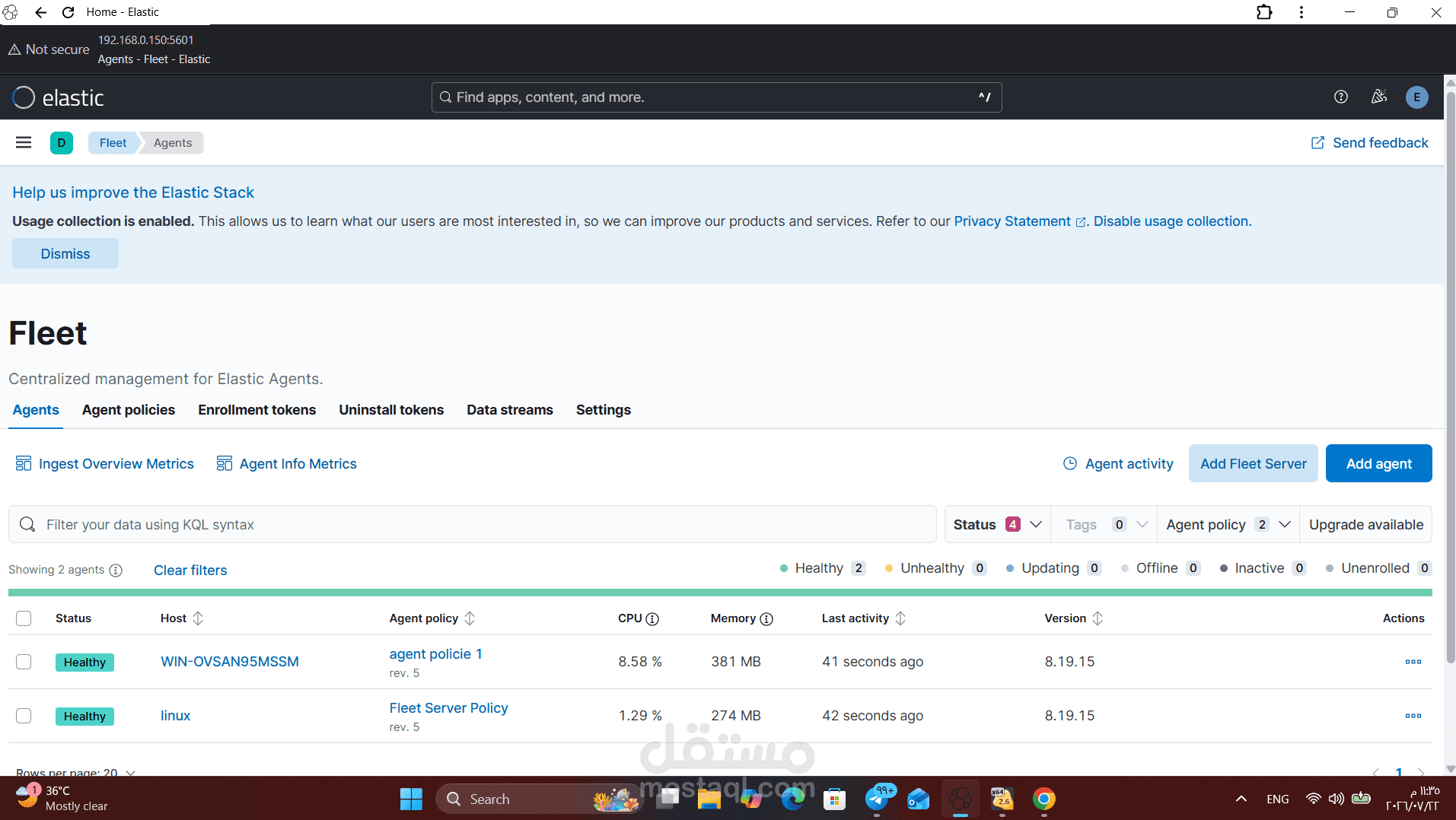This screenshot has height=820, width=1456.
Task: Open the agent policie 1 link
Action: pos(435,654)
